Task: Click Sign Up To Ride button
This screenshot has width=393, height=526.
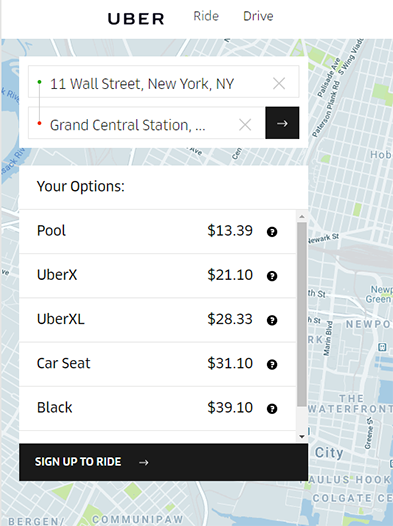Action: [x=163, y=462]
